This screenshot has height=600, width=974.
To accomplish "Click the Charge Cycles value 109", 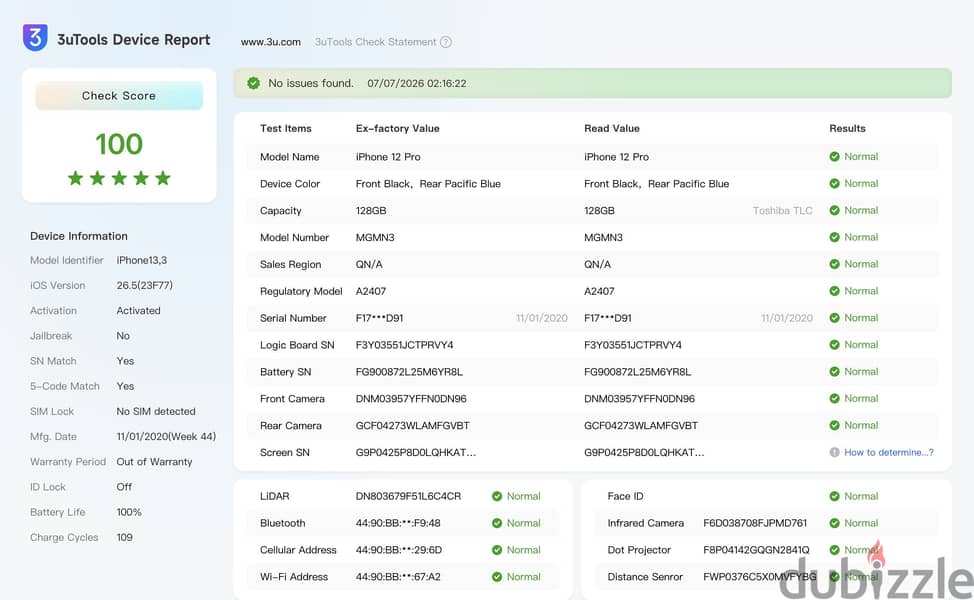I will [x=124, y=537].
